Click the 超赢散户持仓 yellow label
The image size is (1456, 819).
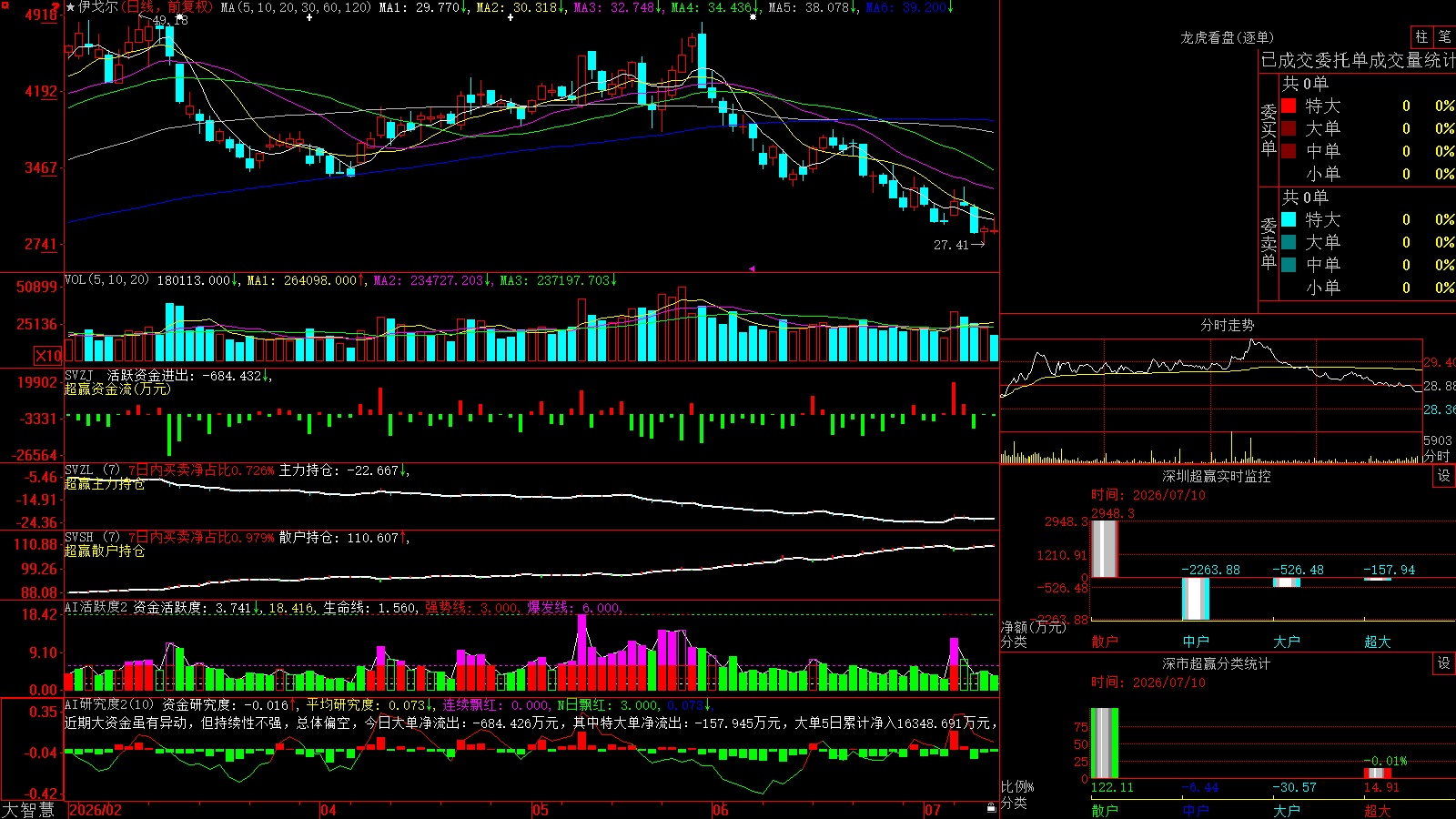105,551
